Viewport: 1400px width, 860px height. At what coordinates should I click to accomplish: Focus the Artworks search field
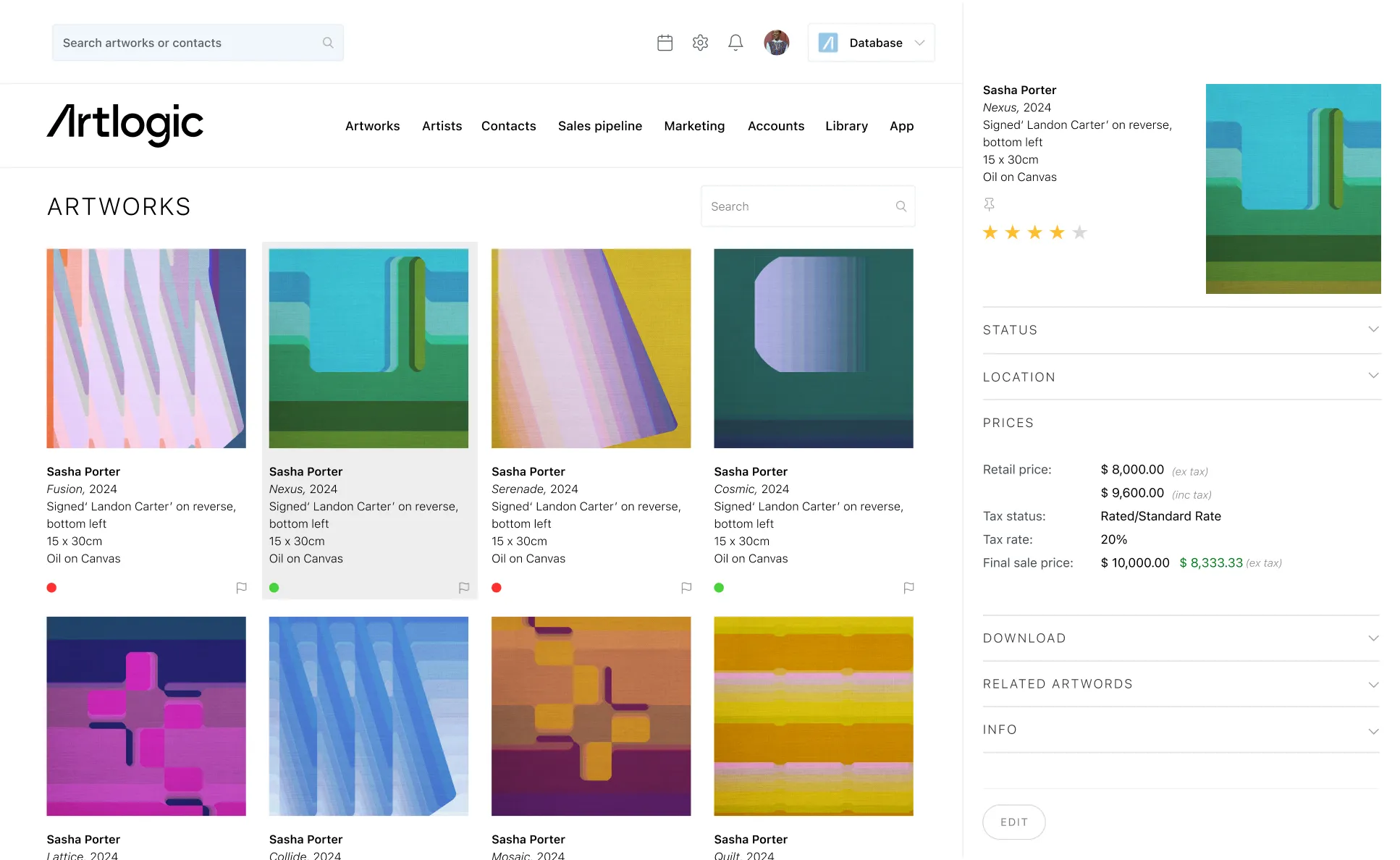[808, 206]
